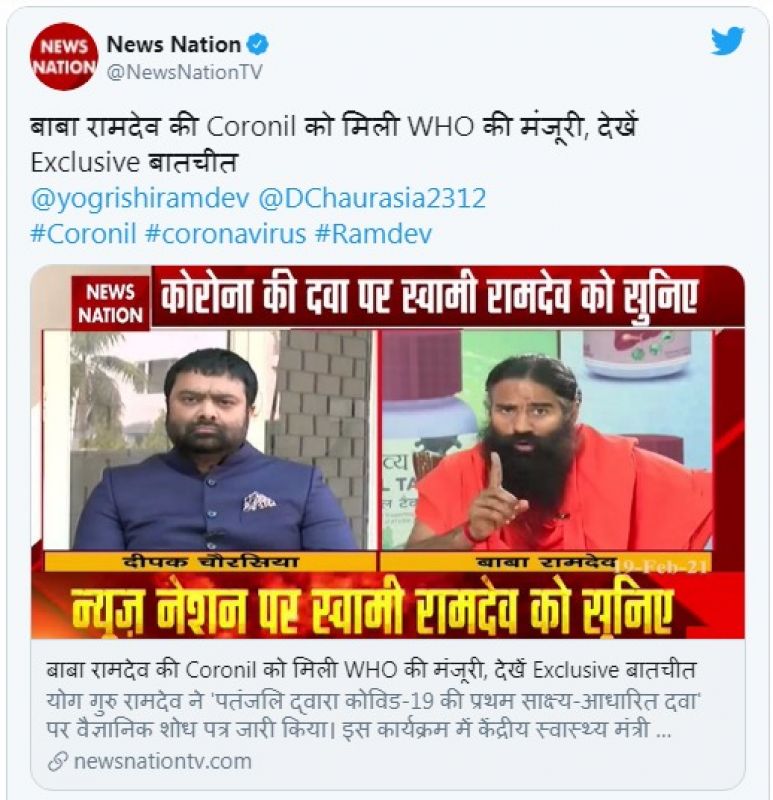The width and height of the screenshot is (773, 800).
Task: Open the @NewsNationTV handle
Action: (184, 72)
